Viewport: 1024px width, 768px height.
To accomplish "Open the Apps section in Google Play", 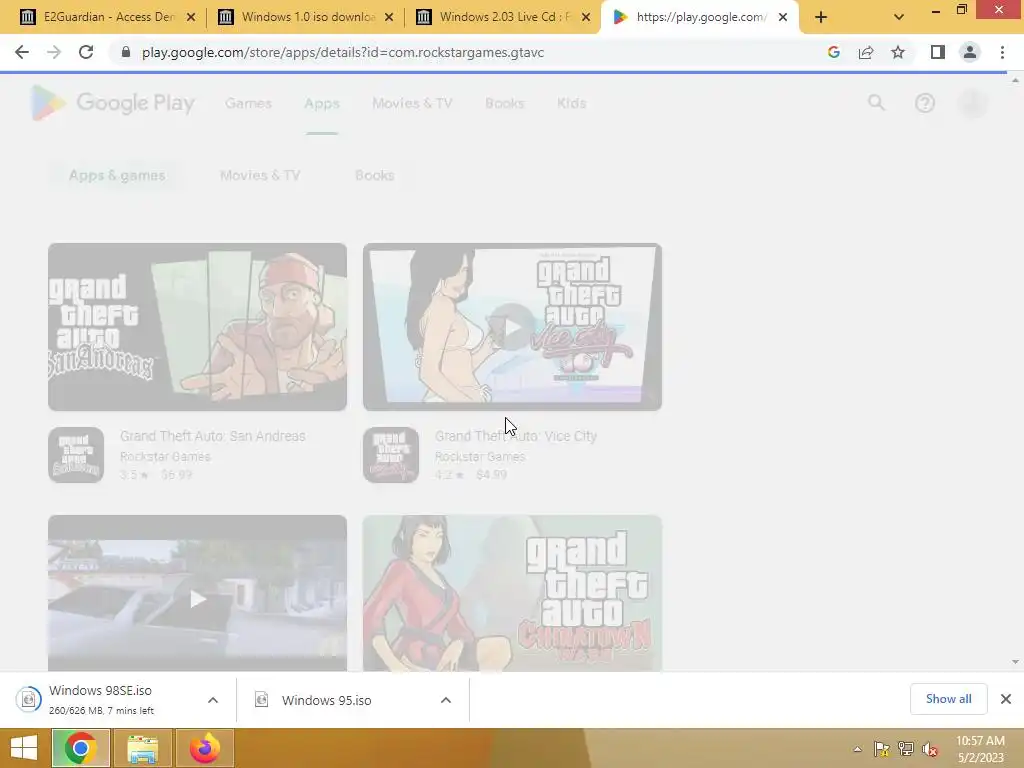I will pos(322,103).
